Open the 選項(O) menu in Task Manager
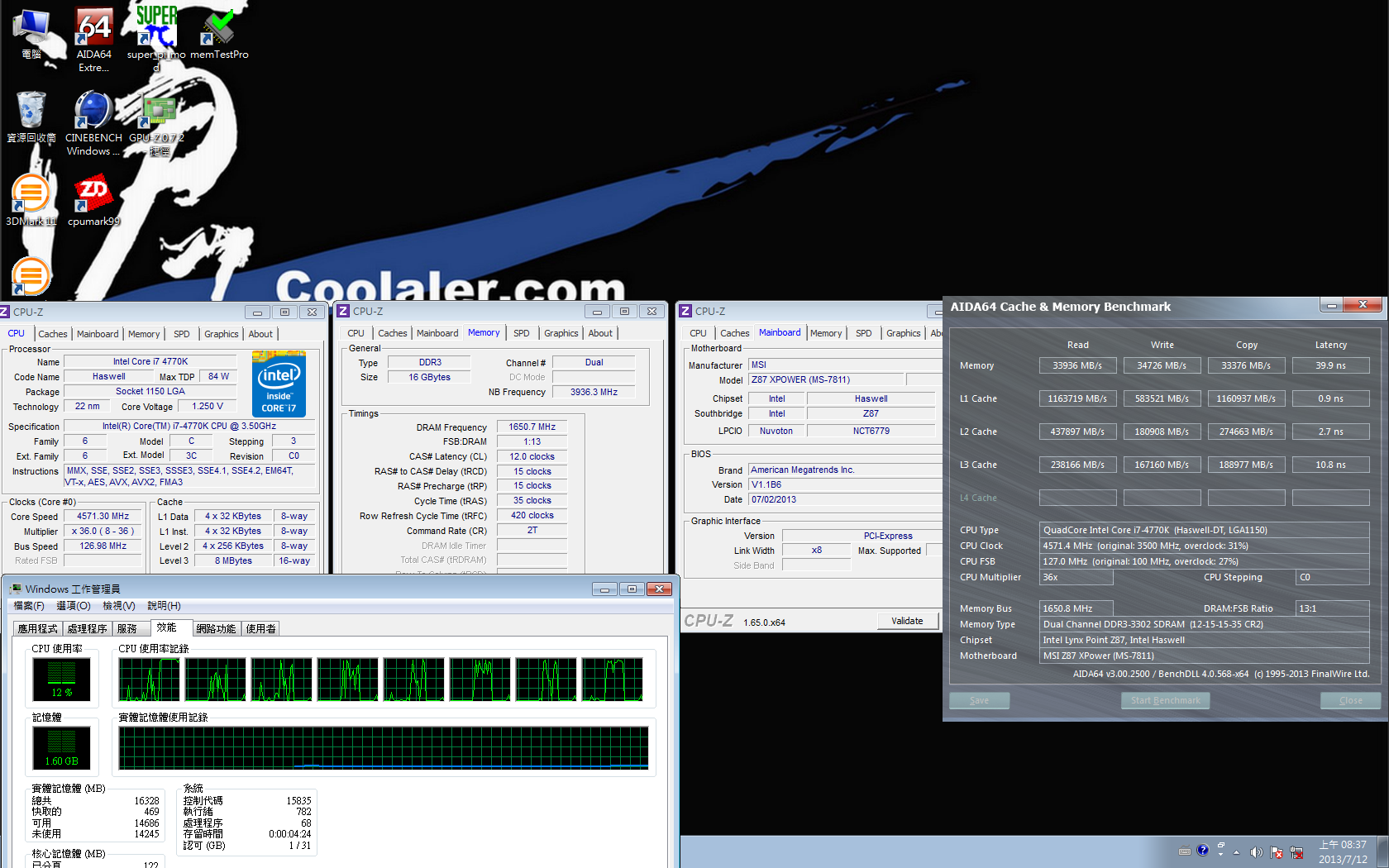Viewport: 1389px width, 868px height. click(74, 606)
